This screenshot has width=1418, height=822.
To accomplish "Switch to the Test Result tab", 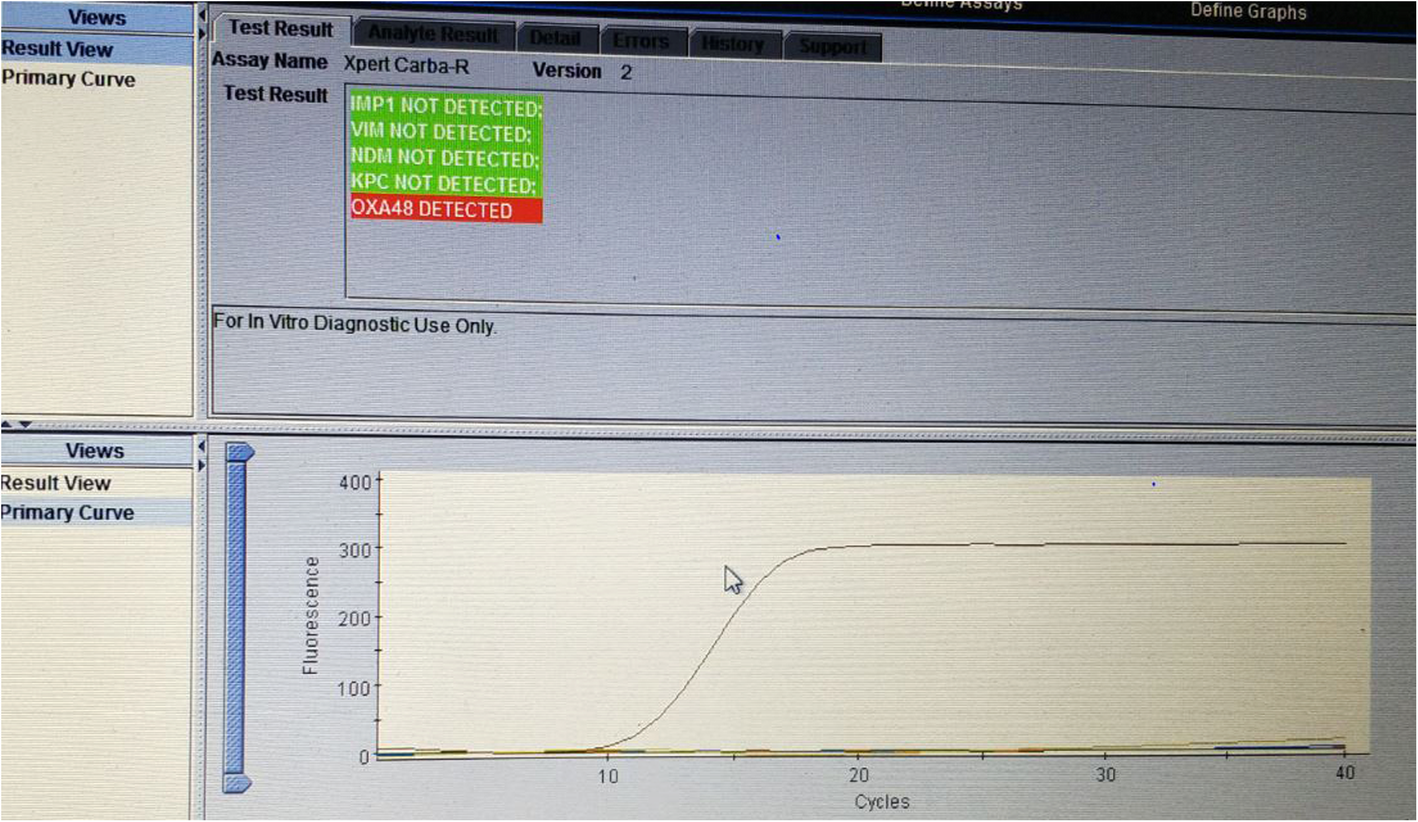I will [281, 30].
